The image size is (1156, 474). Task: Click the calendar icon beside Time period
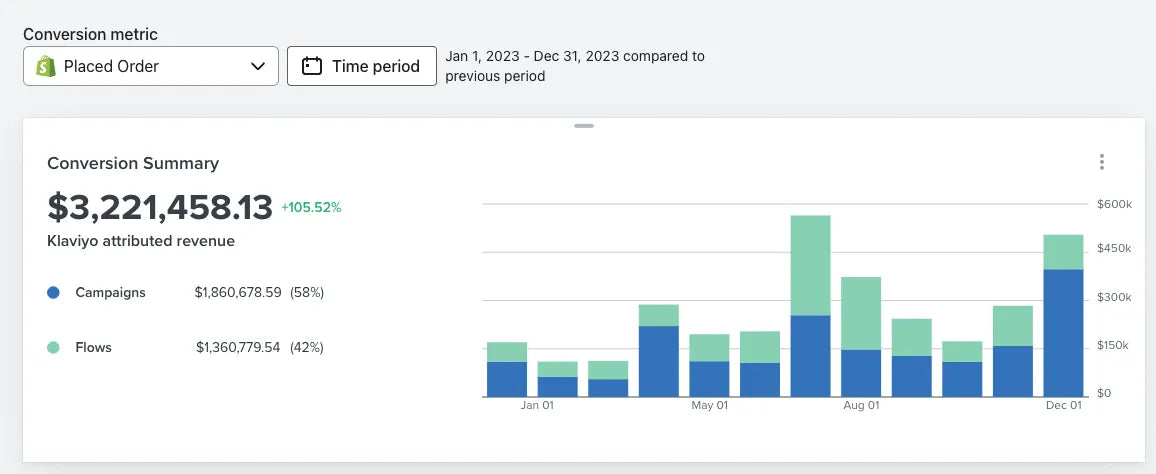tap(312, 66)
